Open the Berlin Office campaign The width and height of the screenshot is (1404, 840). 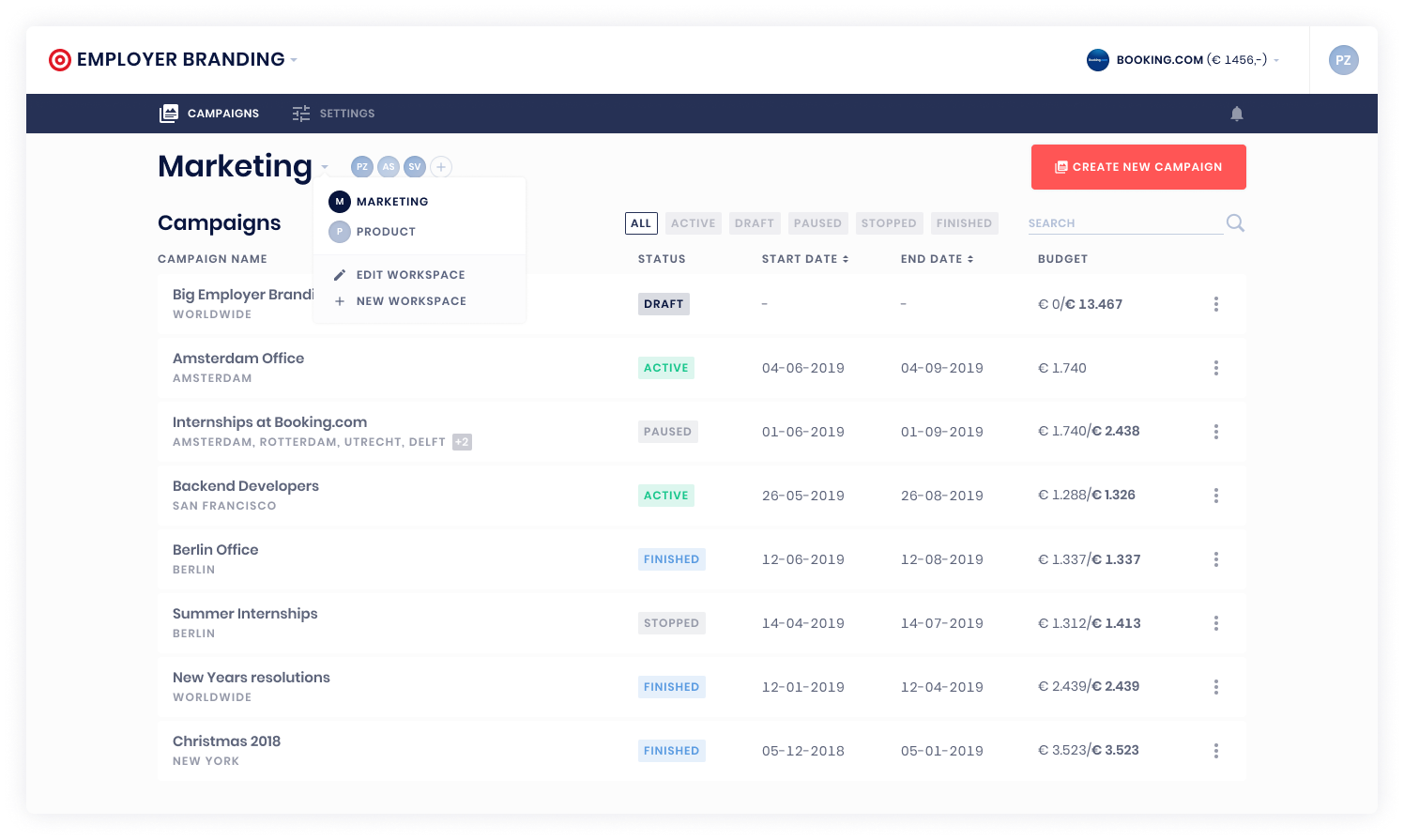pos(216,550)
